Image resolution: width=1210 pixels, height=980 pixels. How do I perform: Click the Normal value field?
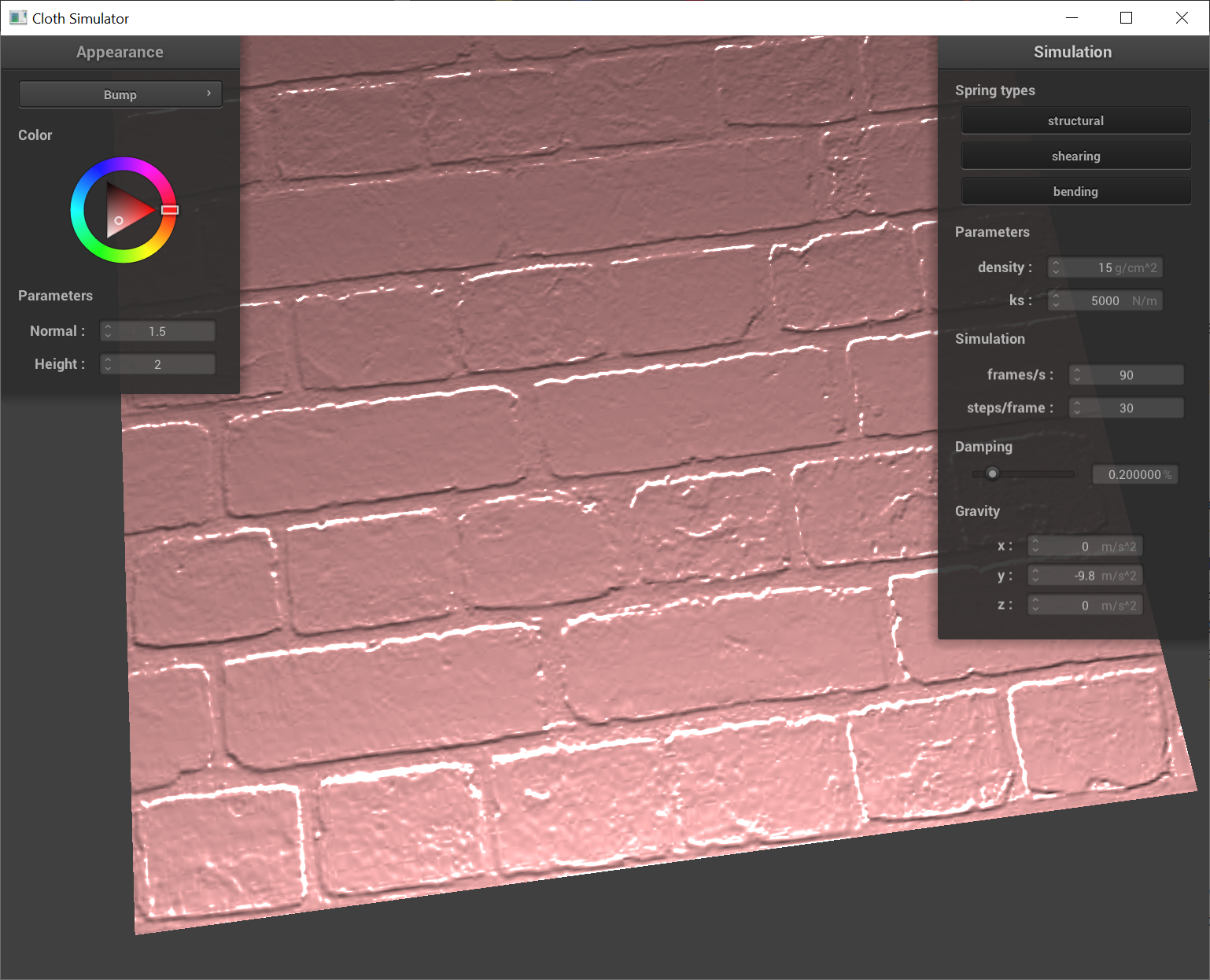157,331
